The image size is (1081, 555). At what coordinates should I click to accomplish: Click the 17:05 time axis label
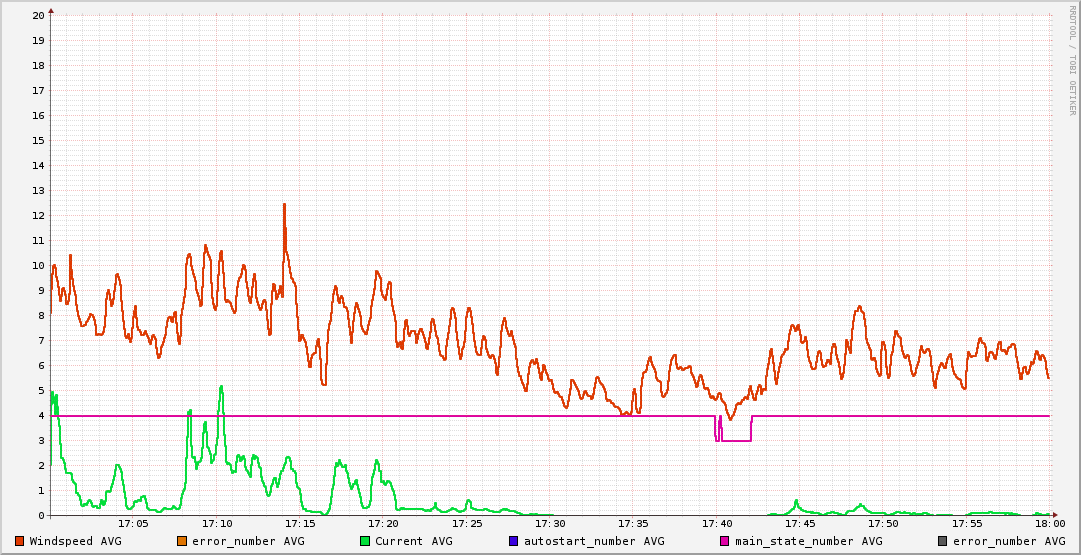click(x=133, y=523)
